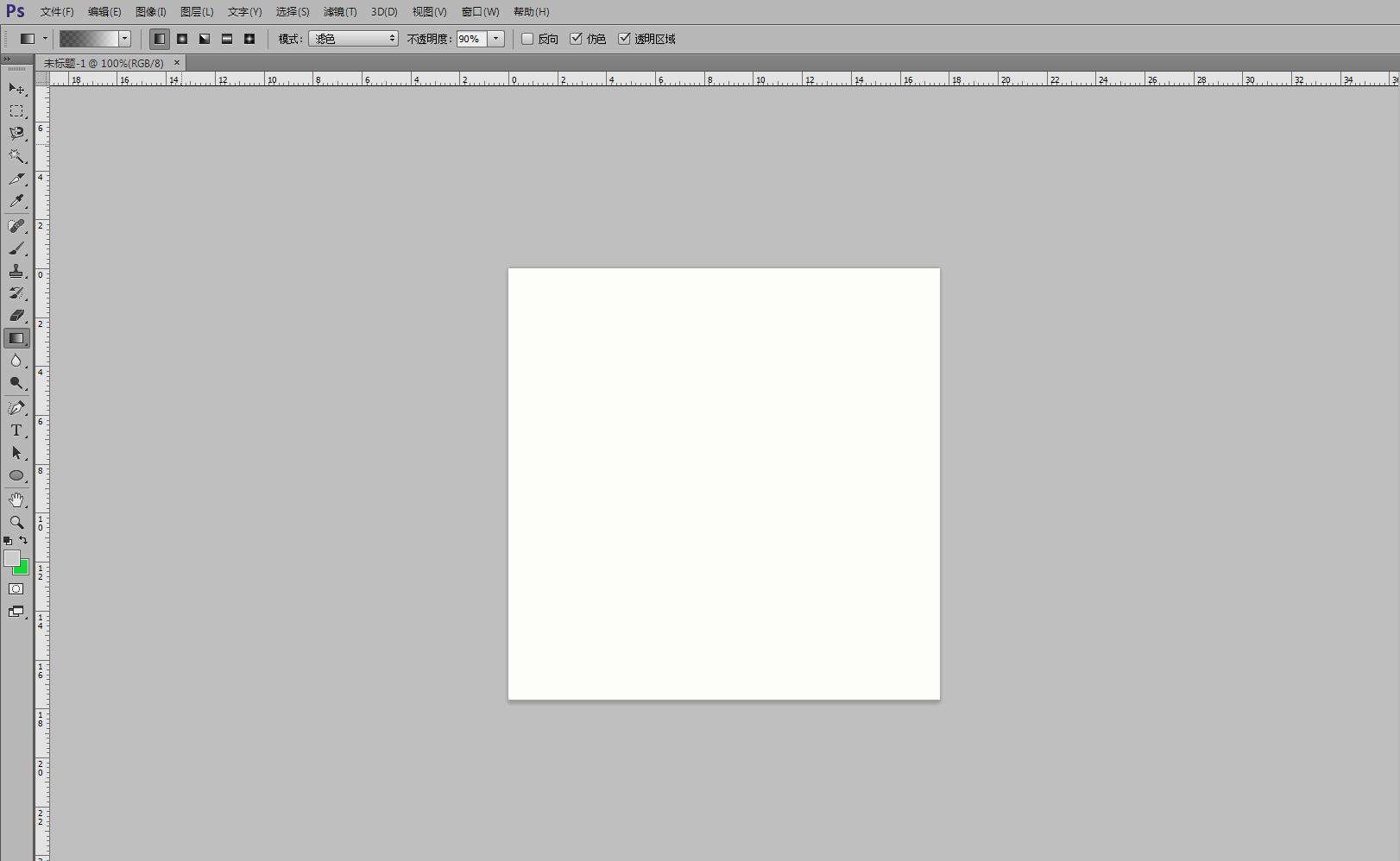
Task: Open the gradient picker dropdown arrow
Action: 125,39
